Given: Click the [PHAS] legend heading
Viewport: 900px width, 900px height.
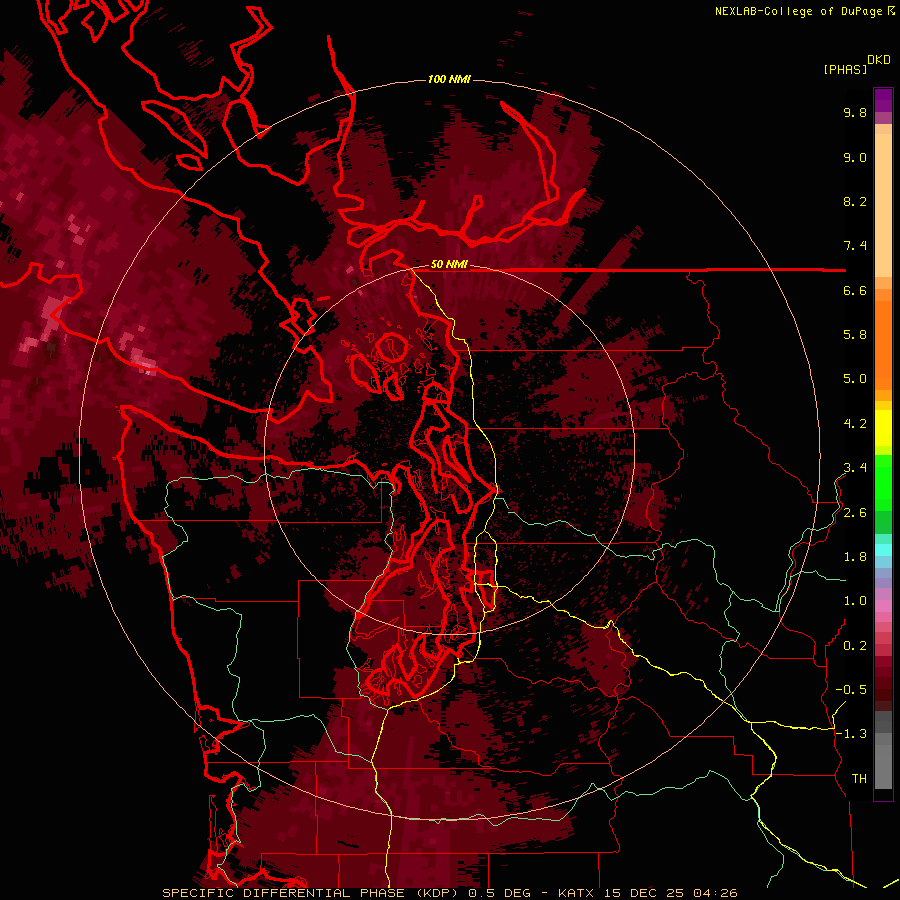Looking at the screenshot, I should point(845,69).
